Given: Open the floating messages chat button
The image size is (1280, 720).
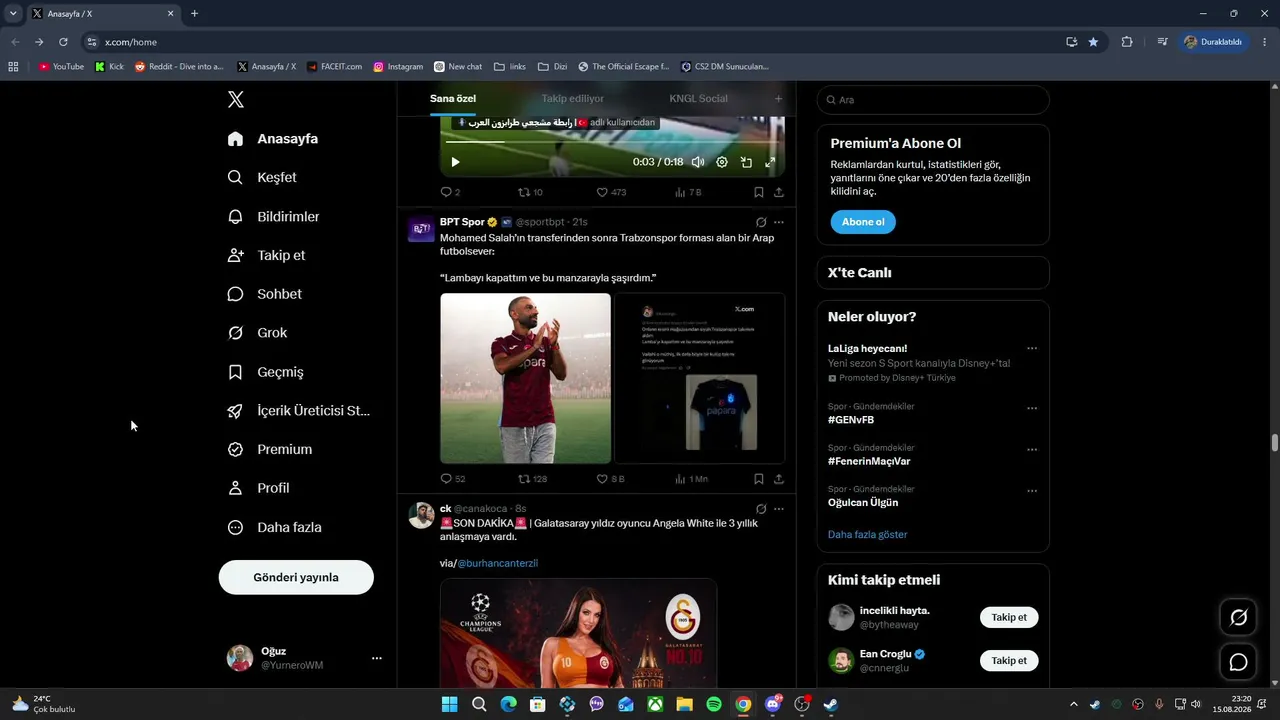Looking at the screenshot, I should point(1238,662).
